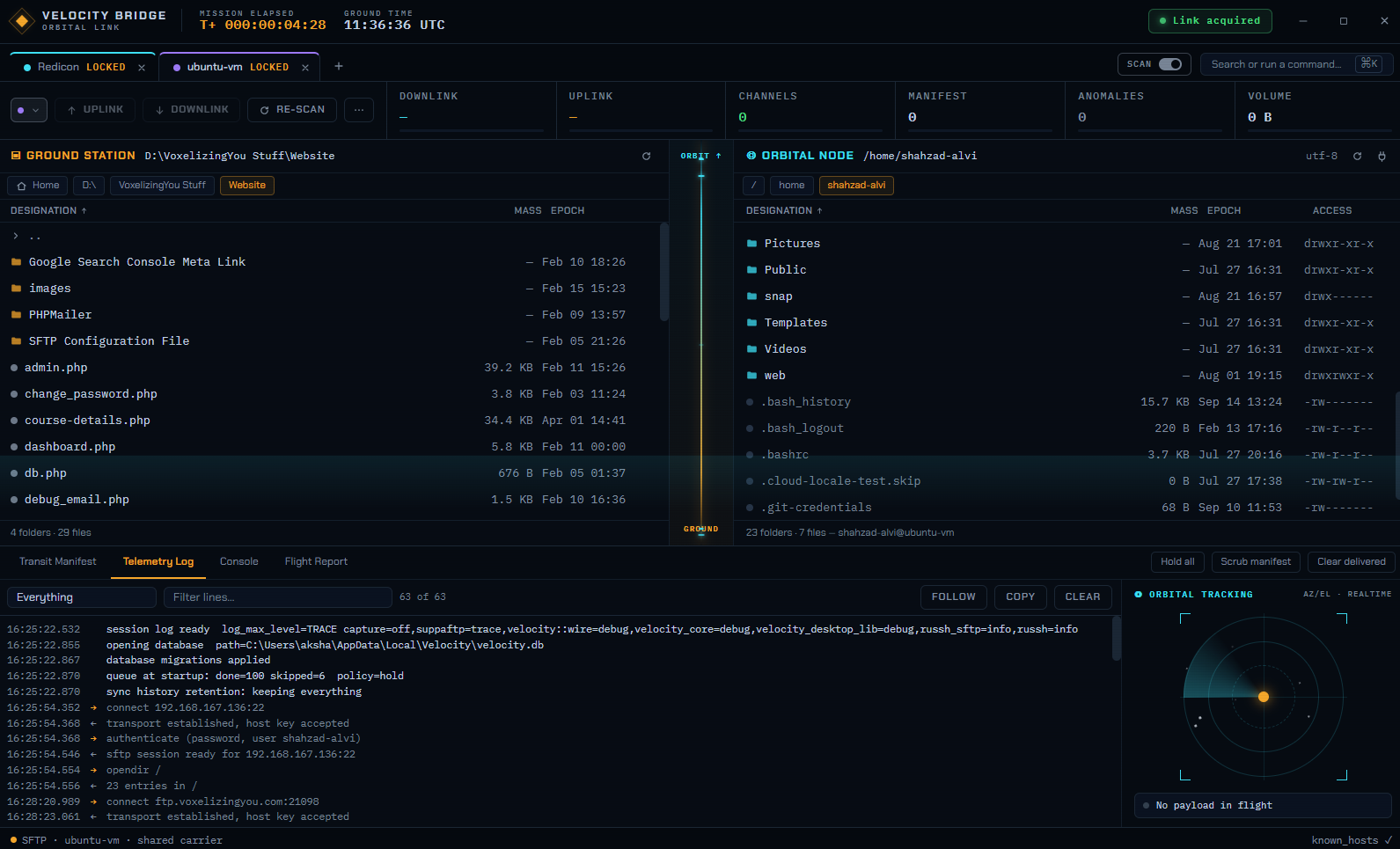Screen dimensions: 1400x849
Task: Switch to the Flight Report tab
Action: pyautogui.click(x=316, y=562)
